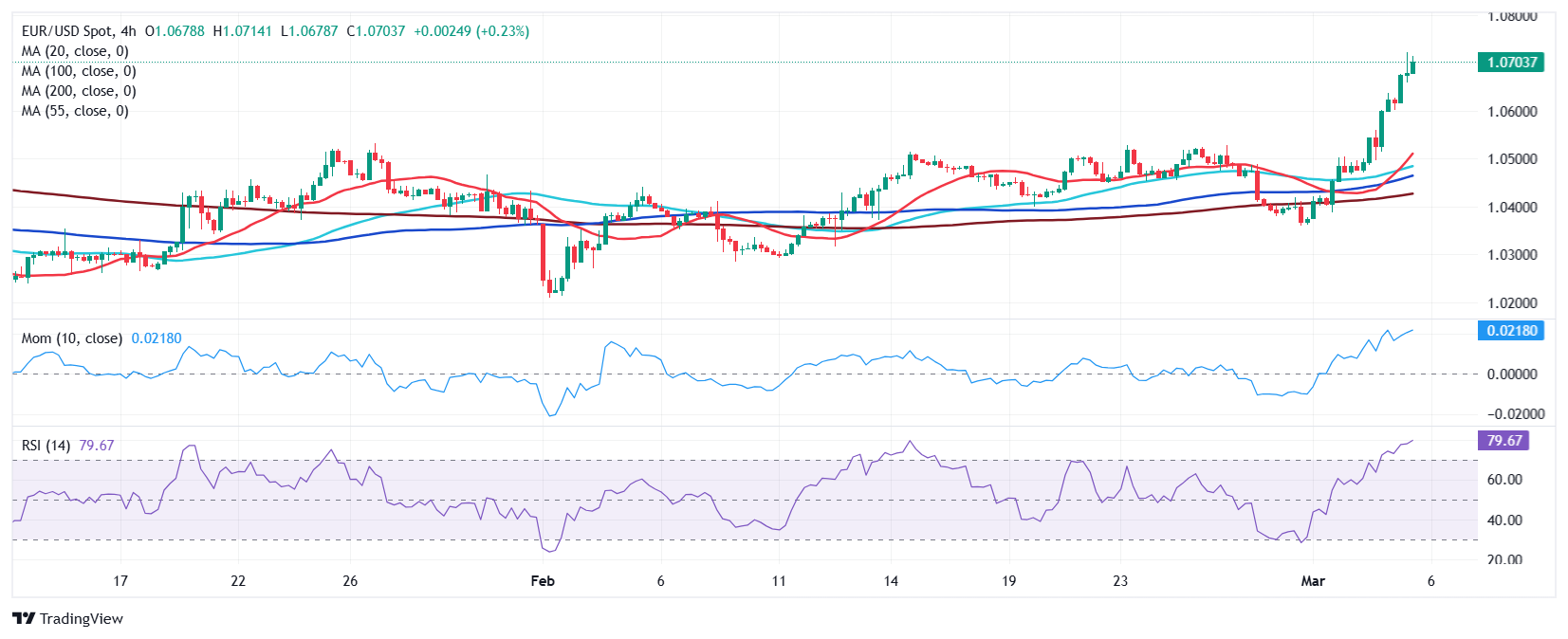Select the MA (200, close, 0) indicator label
The image size is (1568, 639).
click(x=79, y=91)
